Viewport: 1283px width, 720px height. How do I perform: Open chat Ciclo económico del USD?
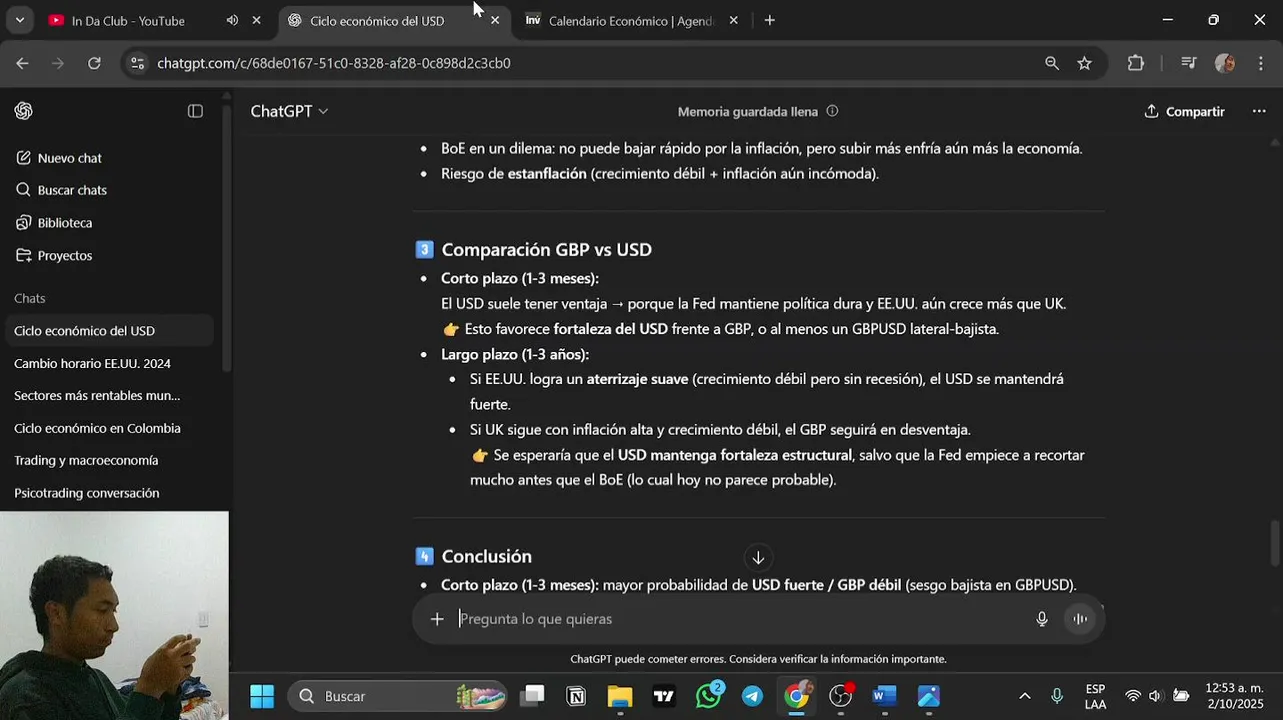coord(110,331)
